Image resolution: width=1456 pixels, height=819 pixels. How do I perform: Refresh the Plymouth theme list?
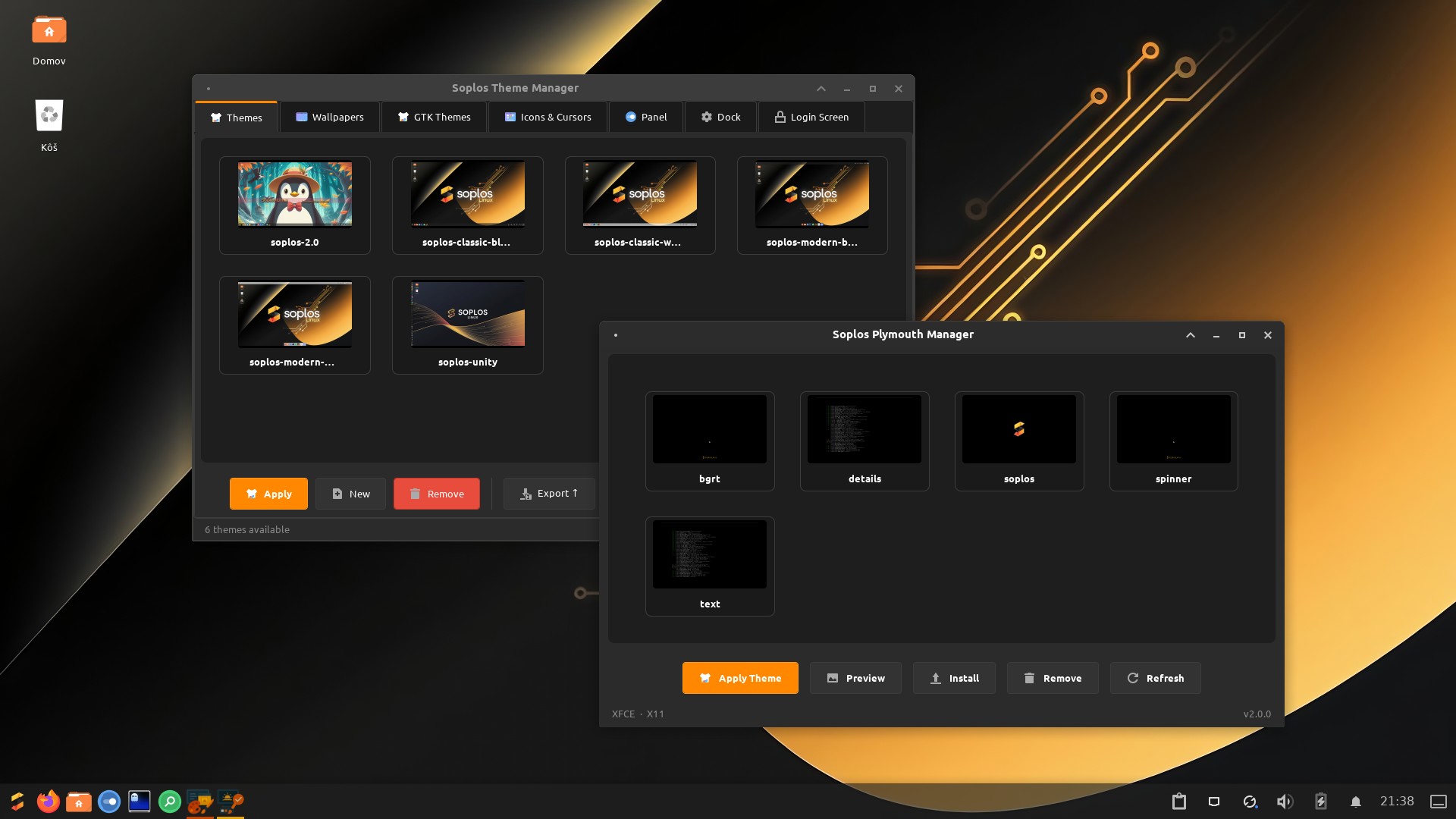[1156, 678]
